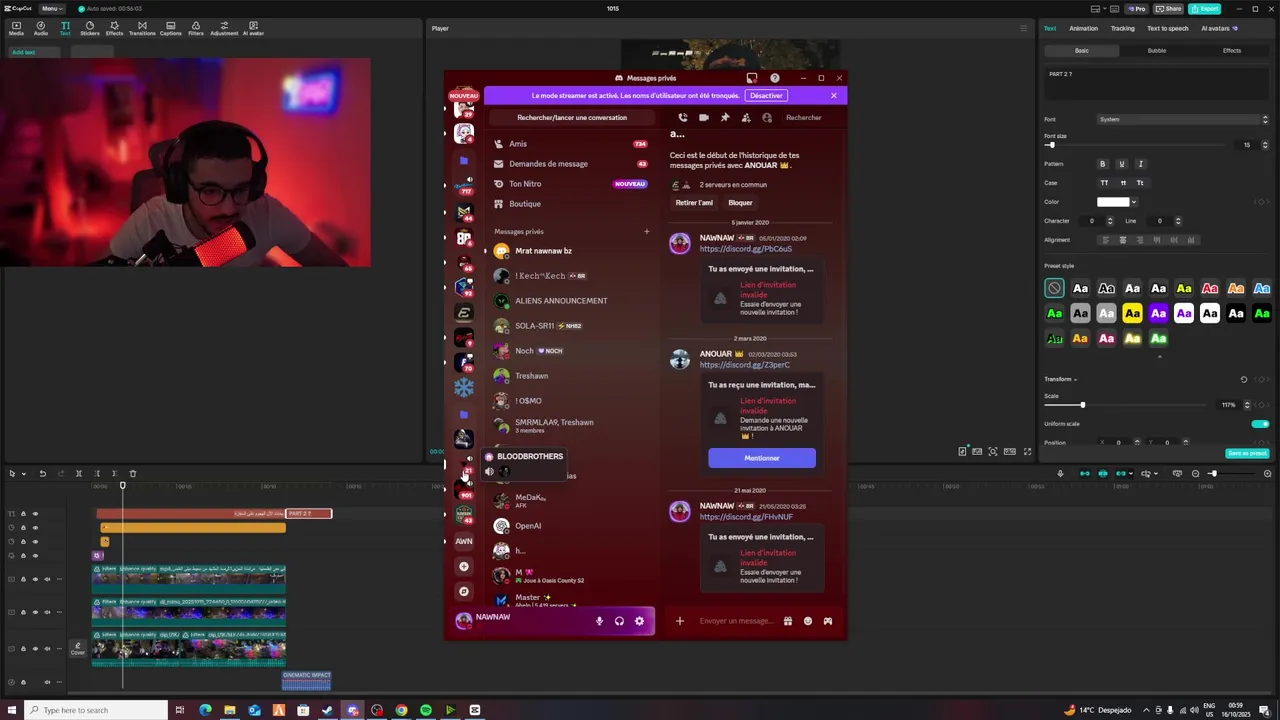
Task: Switch to the Tracking tab
Action: pyautogui.click(x=1122, y=28)
